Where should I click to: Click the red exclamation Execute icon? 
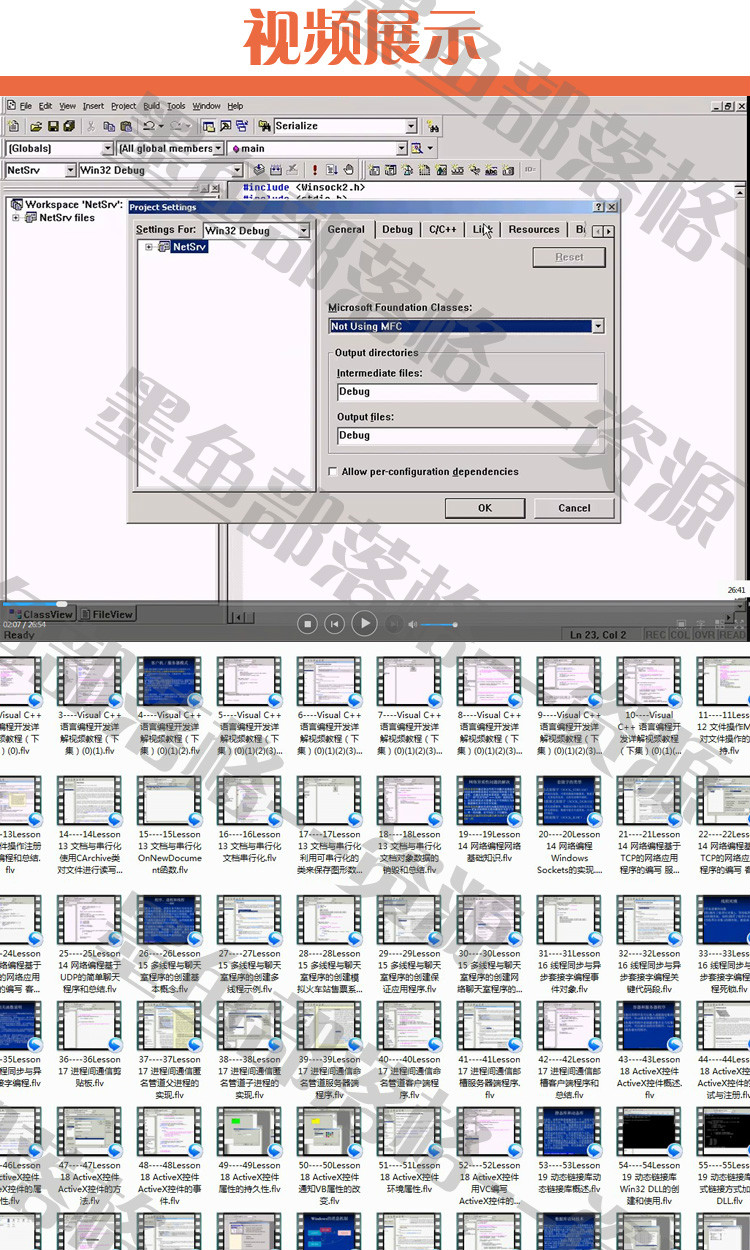click(314, 170)
